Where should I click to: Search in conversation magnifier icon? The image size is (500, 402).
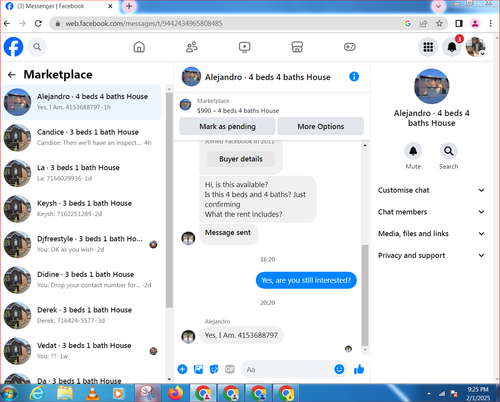(448, 151)
